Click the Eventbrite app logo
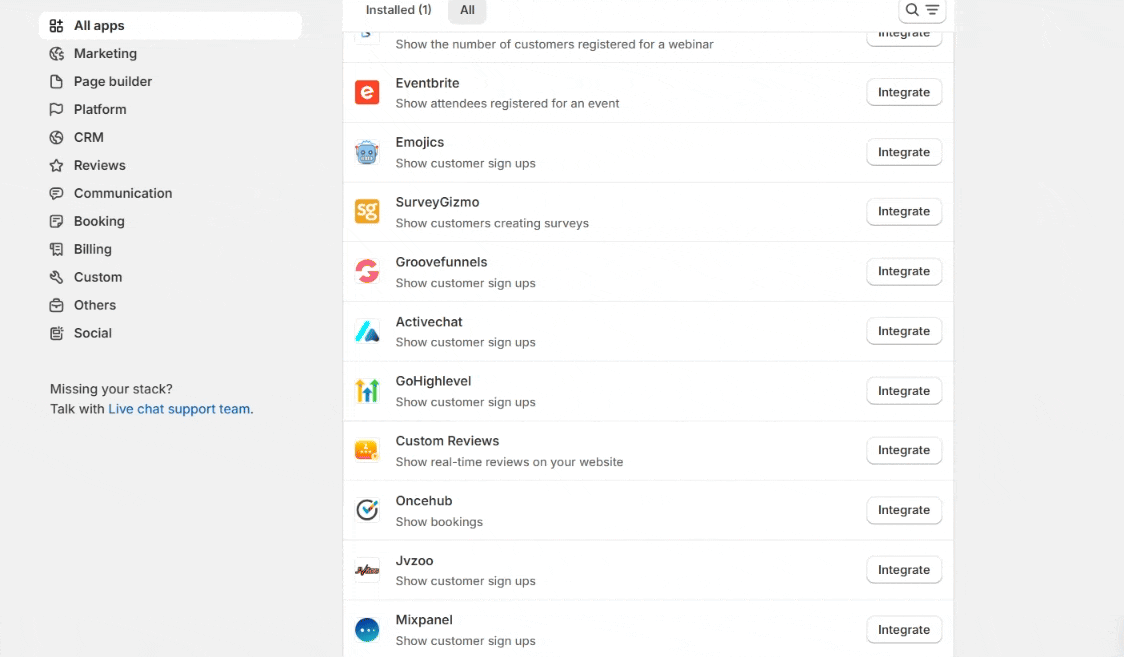This screenshot has width=1124, height=657. (x=367, y=92)
